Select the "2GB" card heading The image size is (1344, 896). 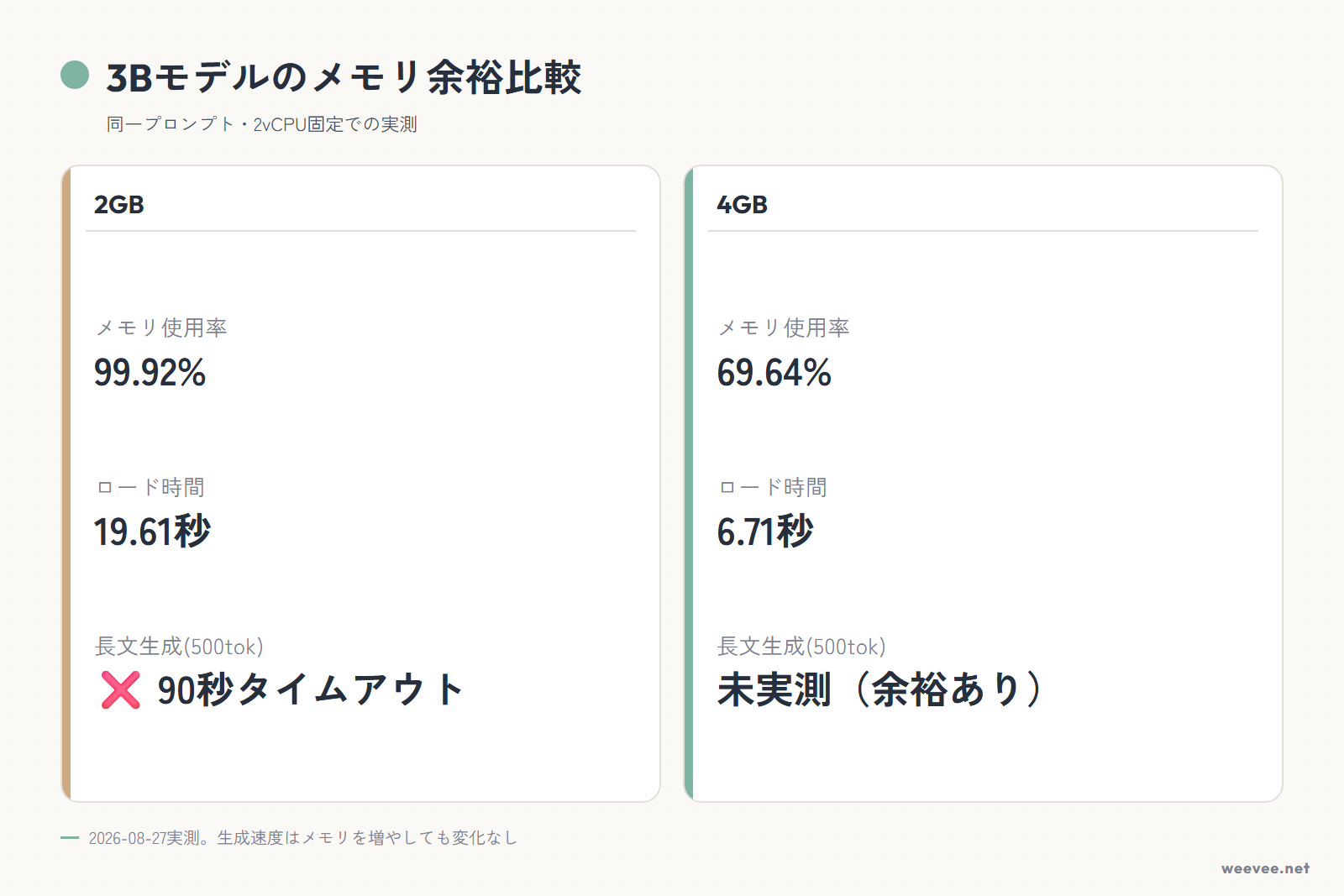[119, 205]
